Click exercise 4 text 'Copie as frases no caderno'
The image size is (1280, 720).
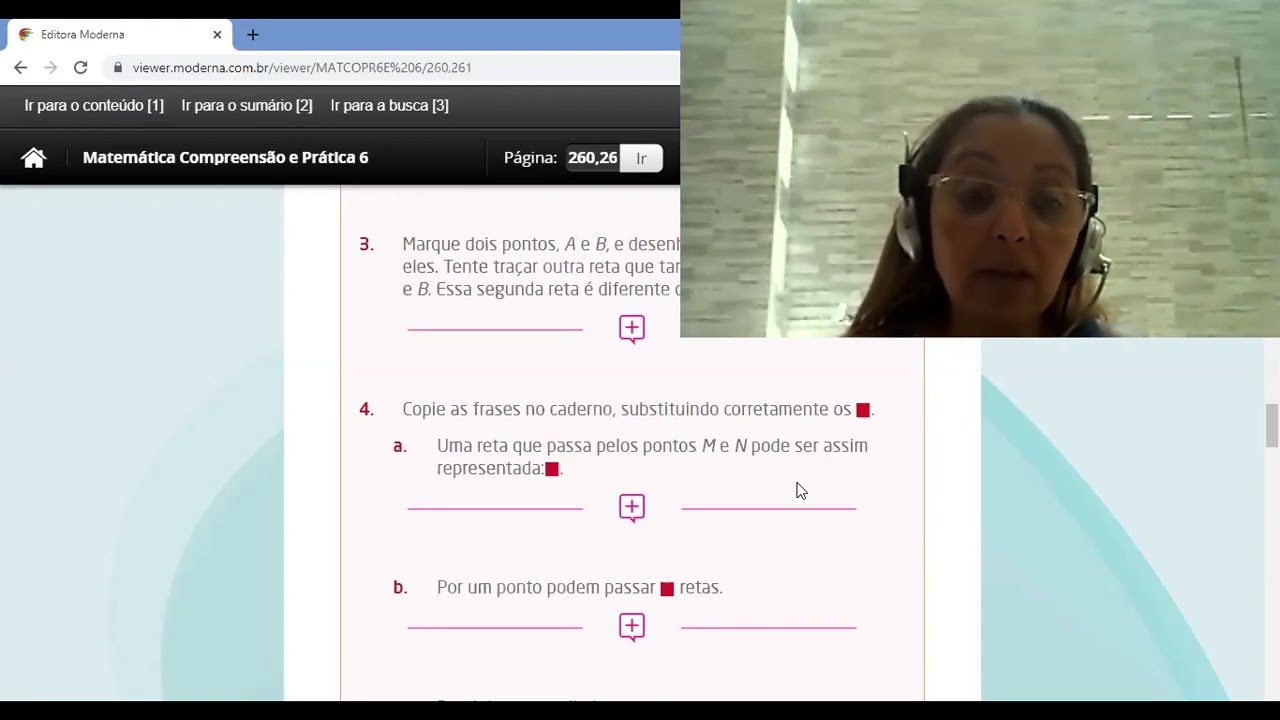(508, 409)
